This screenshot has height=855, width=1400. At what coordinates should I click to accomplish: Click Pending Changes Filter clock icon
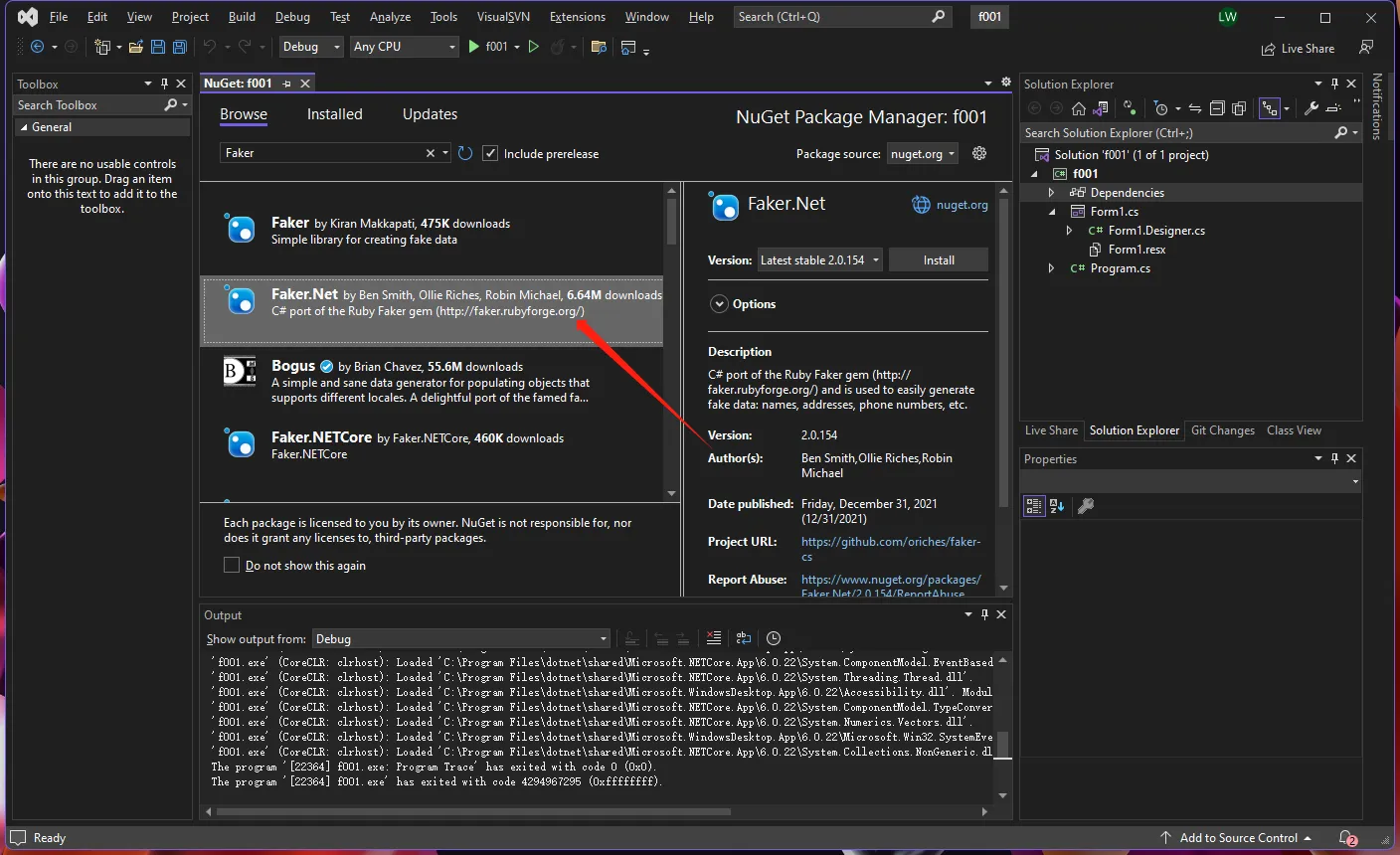pyautogui.click(x=1160, y=108)
